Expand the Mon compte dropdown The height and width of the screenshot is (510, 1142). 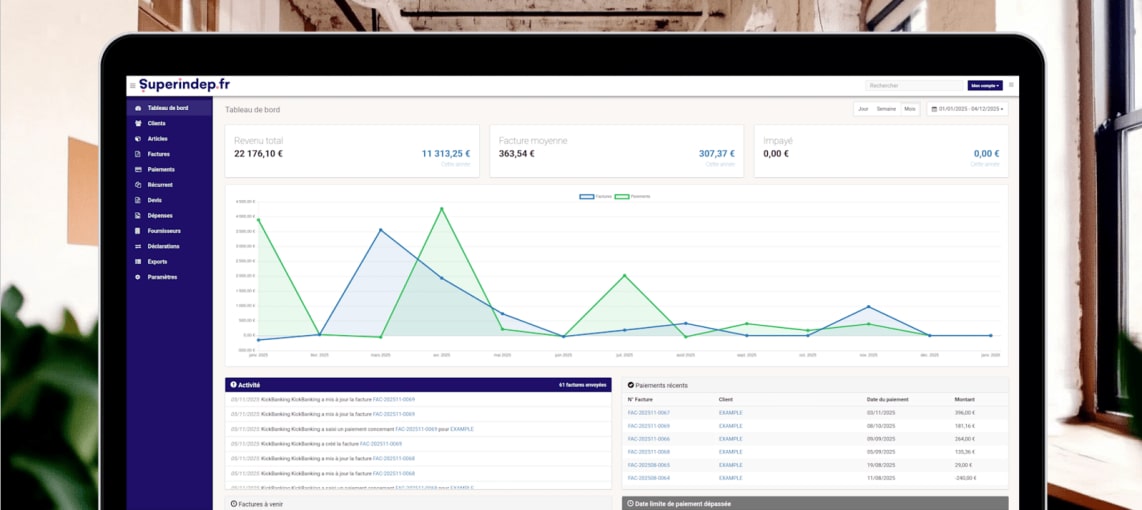pyautogui.click(x=984, y=86)
